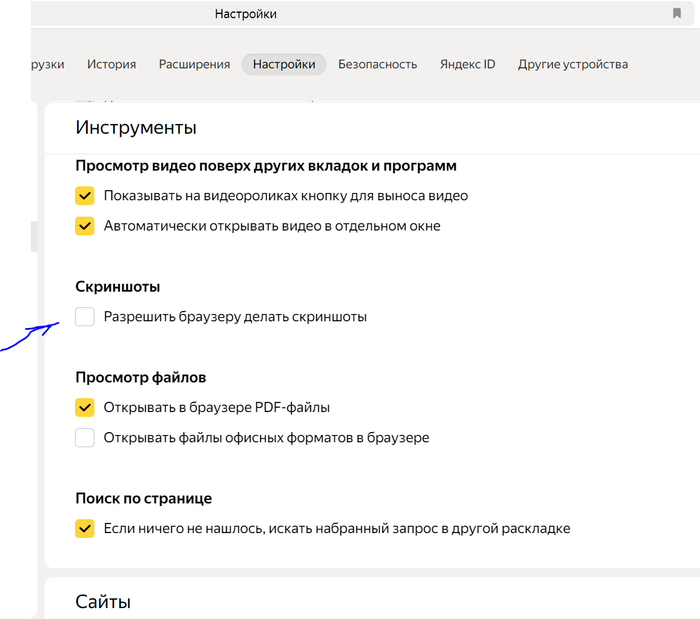
Task: Click the Просмотр файлов subsection title
Action: click(x=140, y=378)
